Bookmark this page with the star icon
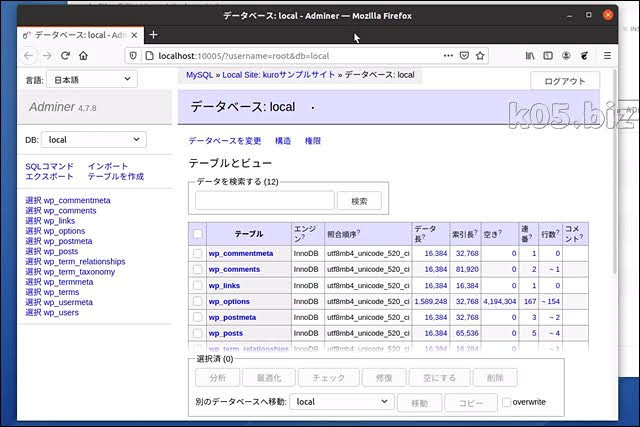The height and width of the screenshot is (427, 640). click(x=480, y=56)
